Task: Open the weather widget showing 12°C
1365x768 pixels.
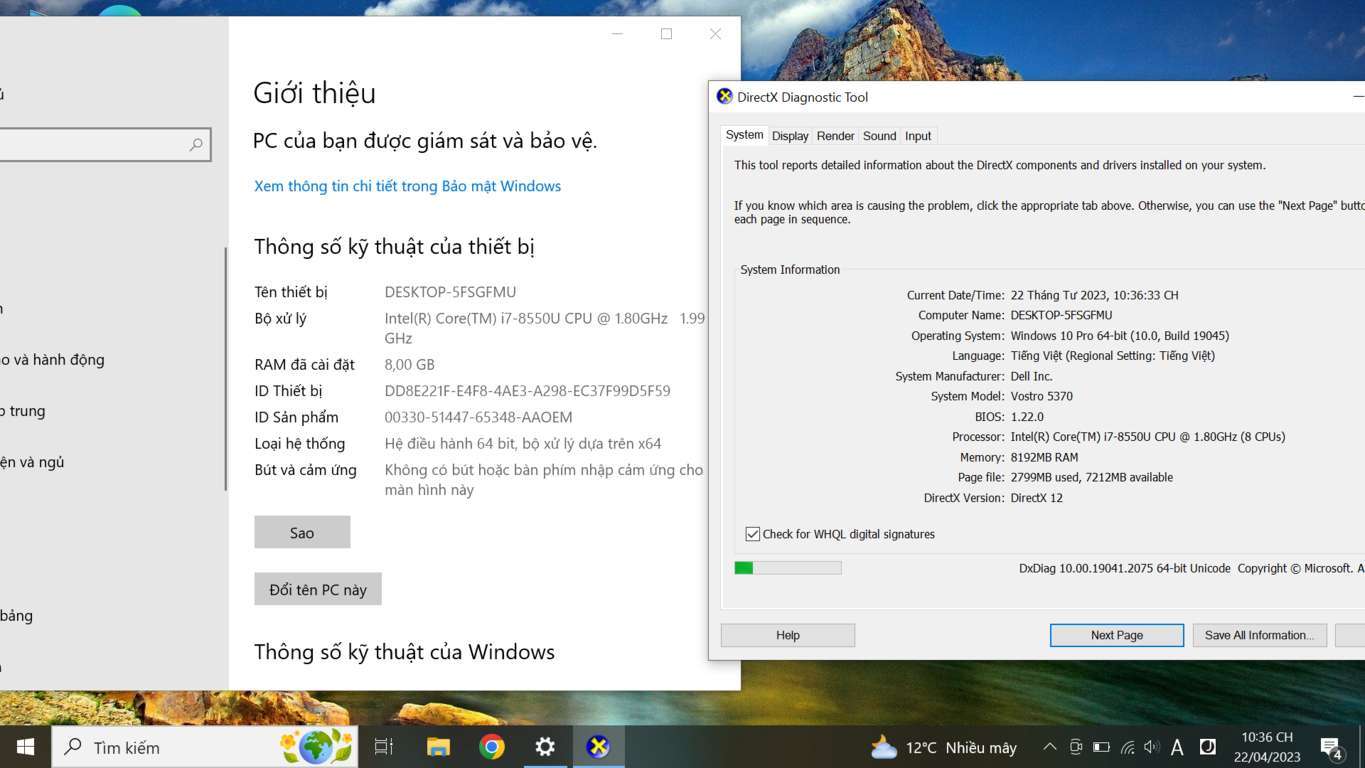Action: click(943, 748)
